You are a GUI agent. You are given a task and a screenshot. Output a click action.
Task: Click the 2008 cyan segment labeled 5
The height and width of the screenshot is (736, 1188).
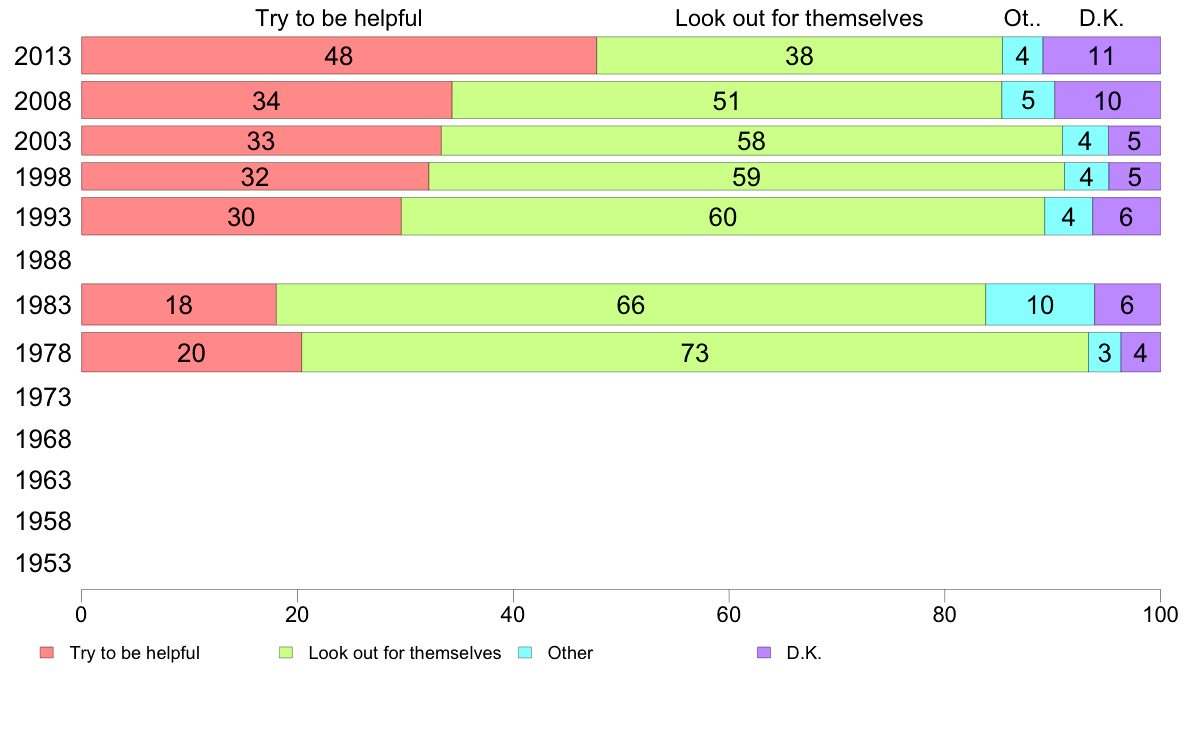pos(1028,101)
